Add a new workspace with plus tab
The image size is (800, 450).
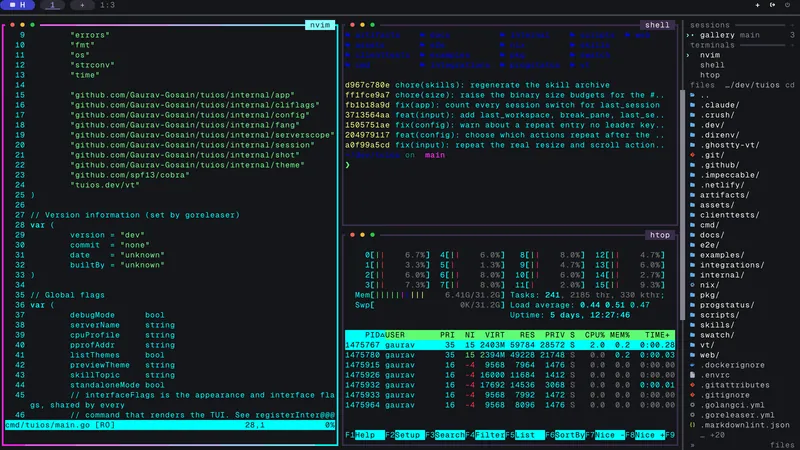coord(82,5)
